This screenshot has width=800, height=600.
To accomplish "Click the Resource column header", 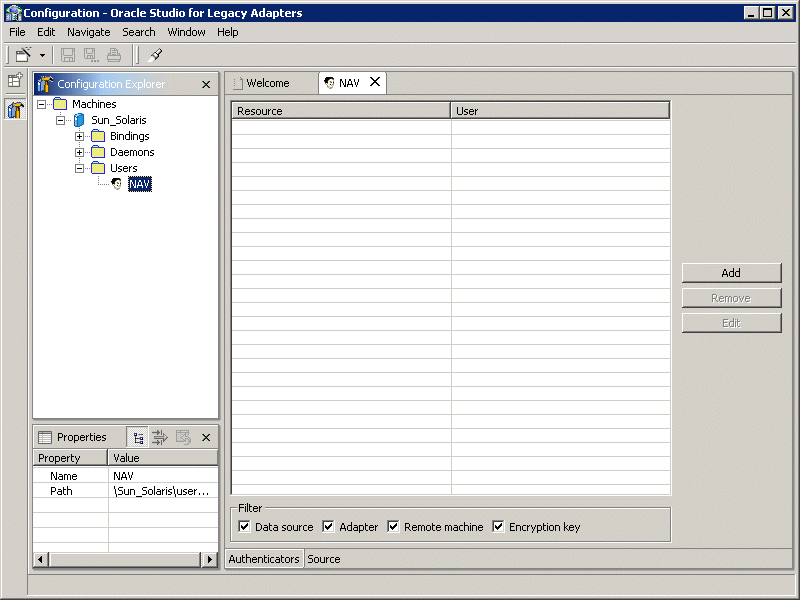I will click(x=341, y=111).
